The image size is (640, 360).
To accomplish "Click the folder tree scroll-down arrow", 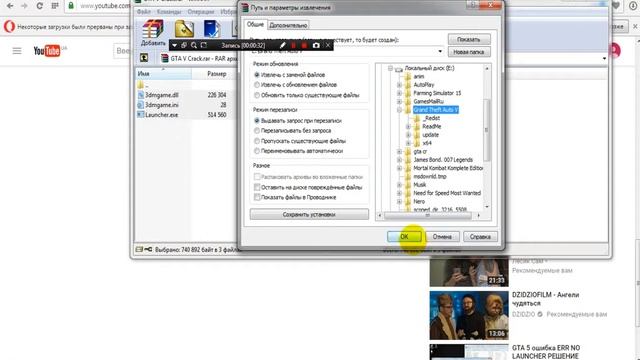I will point(486,207).
